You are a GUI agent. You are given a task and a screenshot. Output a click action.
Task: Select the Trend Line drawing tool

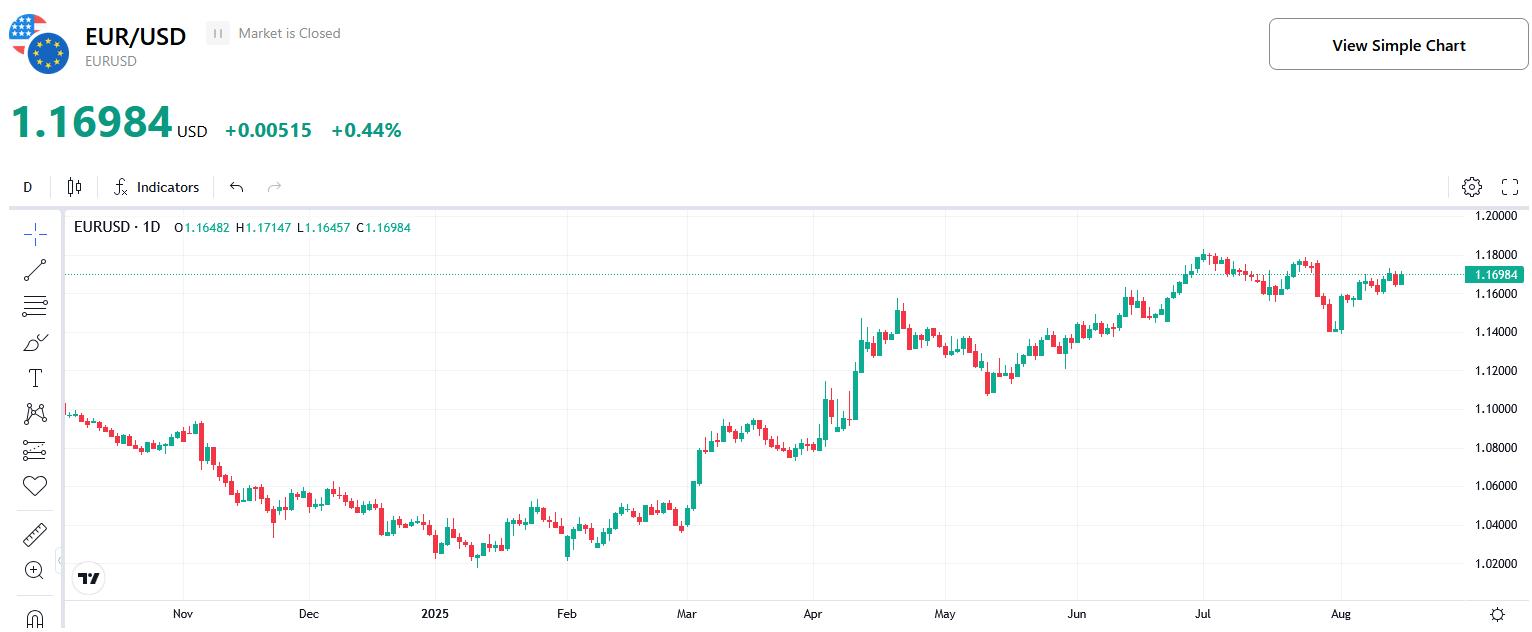click(x=34, y=269)
